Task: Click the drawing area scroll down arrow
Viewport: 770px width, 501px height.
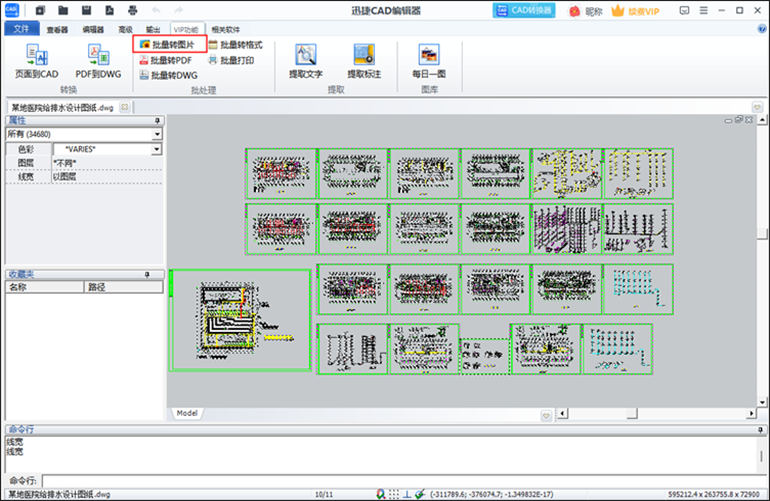Action: tap(762, 402)
